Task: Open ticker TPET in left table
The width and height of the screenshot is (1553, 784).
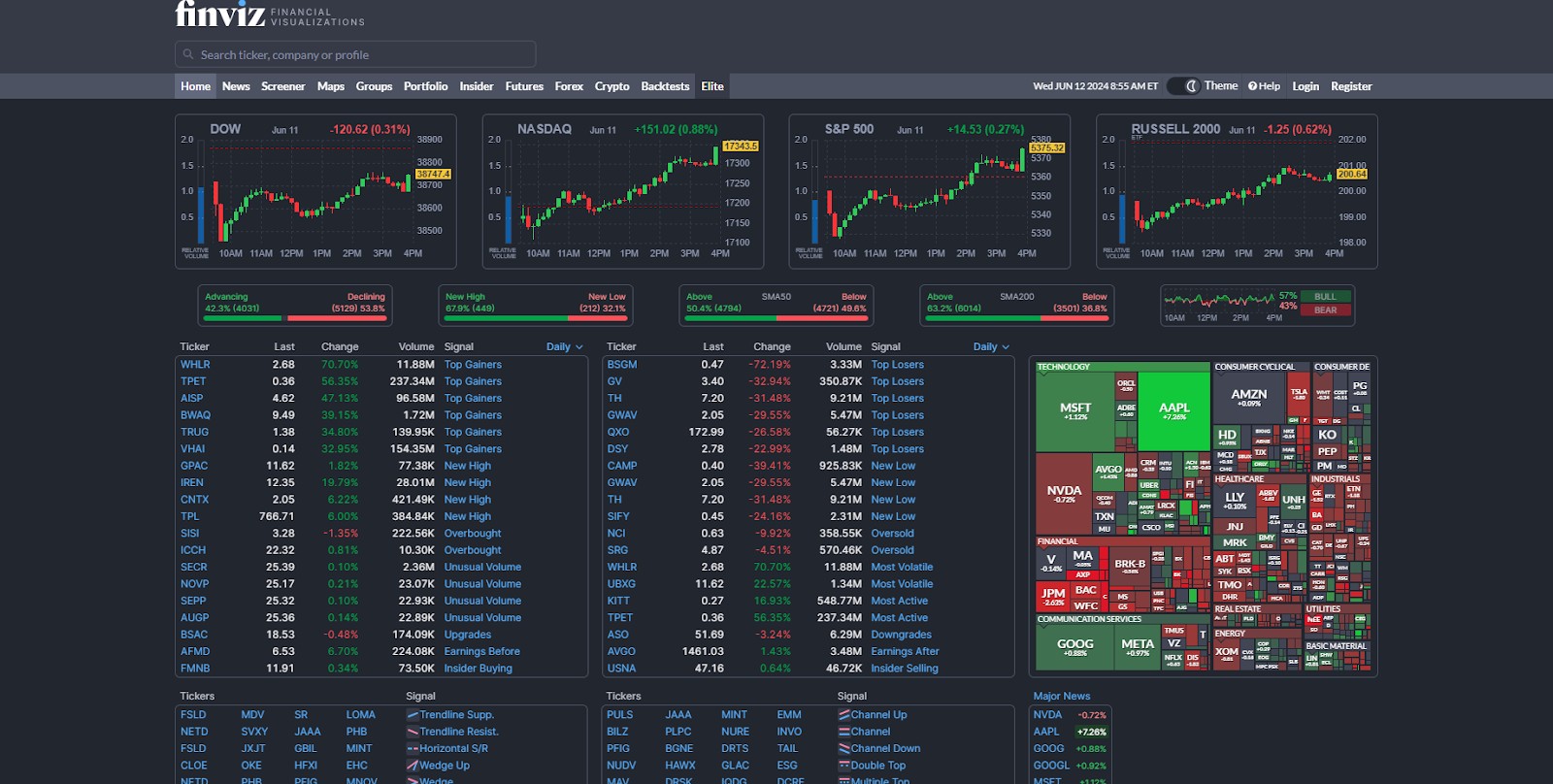Action: 193,381
